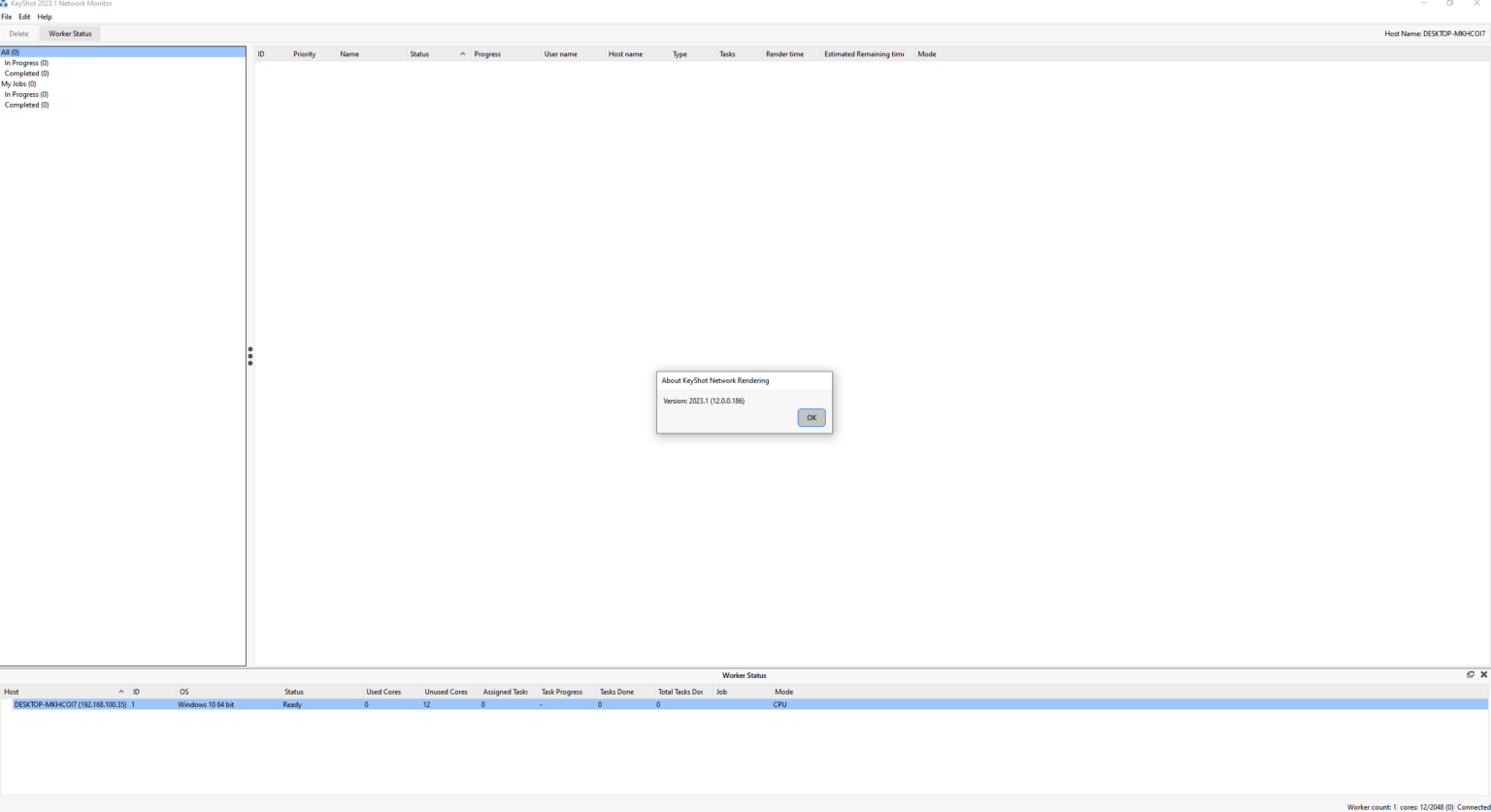Sort workers by the Host column header
The image size is (1491, 812).
pos(64,692)
